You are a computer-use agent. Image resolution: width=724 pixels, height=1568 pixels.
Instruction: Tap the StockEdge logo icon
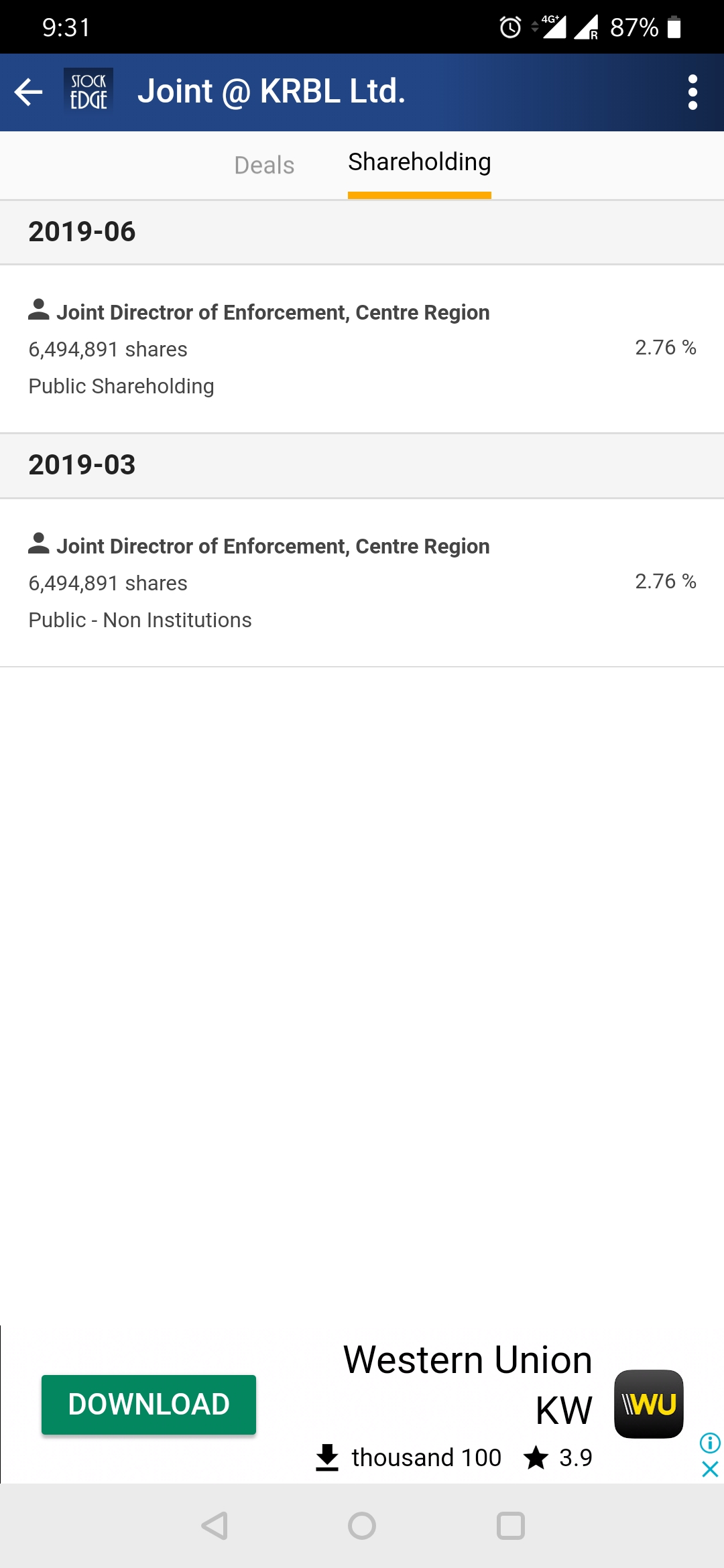[88, 91]
